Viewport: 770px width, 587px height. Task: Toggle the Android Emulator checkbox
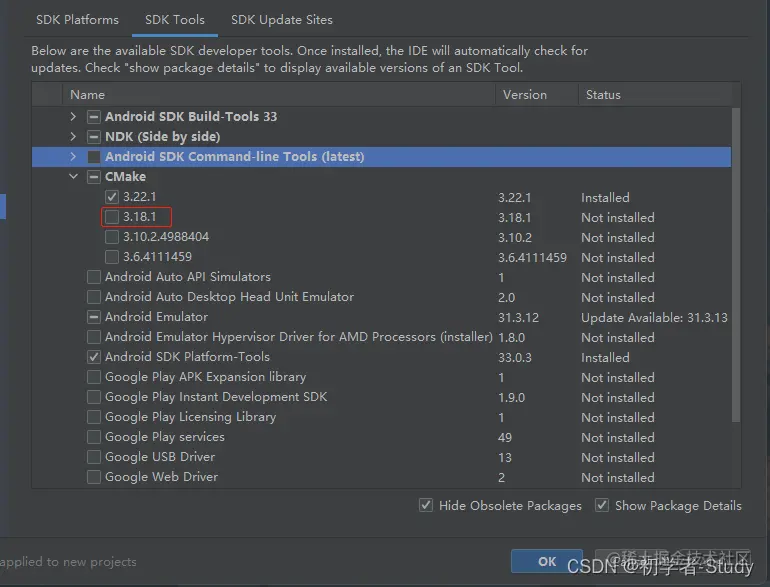[94, 317]
